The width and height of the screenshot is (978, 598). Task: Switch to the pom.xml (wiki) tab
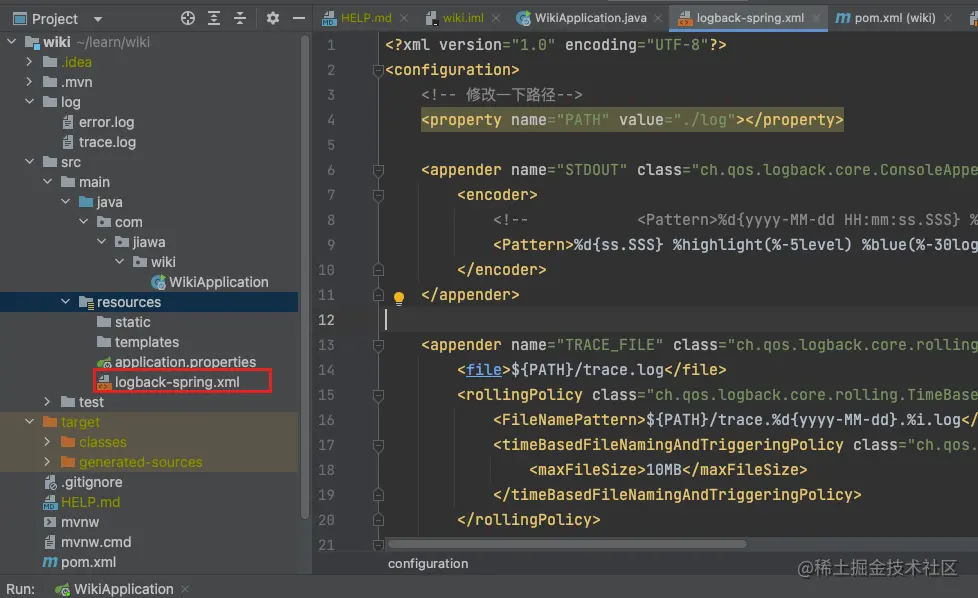[894, 18]
